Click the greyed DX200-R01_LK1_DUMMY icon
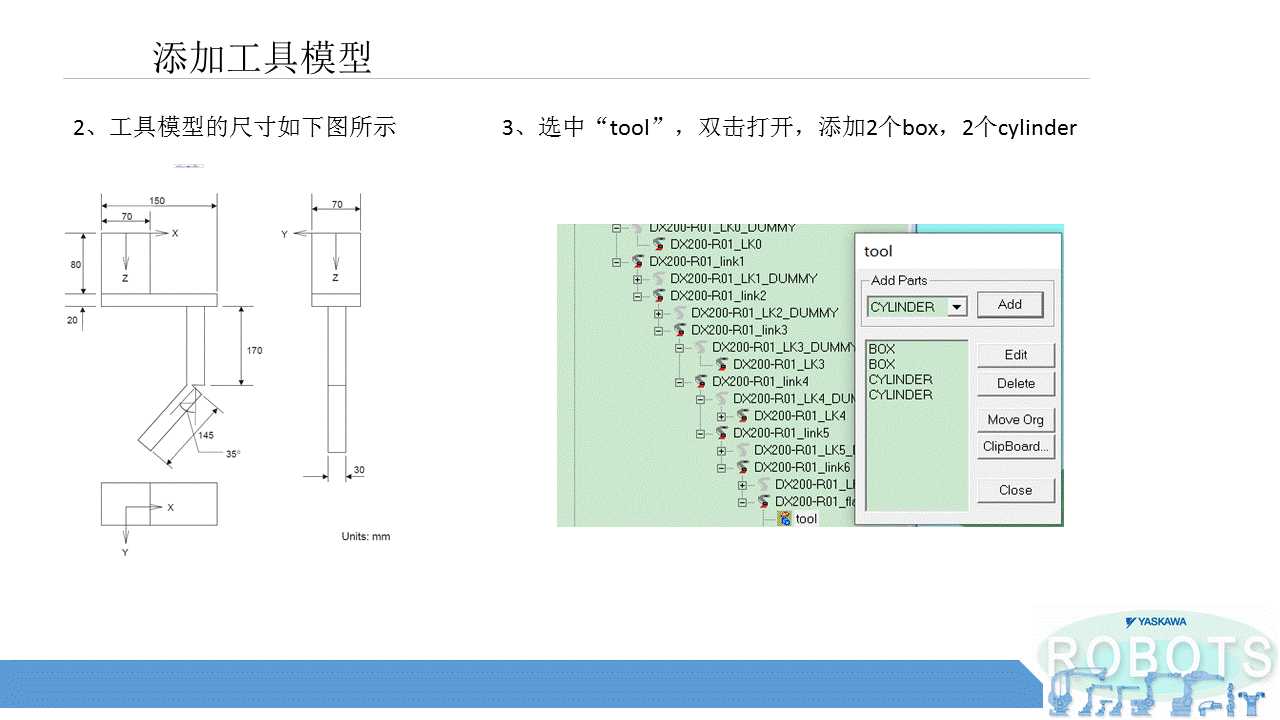Image resolution: width=1280 pixels, height=720 pixels. [659, 279]
